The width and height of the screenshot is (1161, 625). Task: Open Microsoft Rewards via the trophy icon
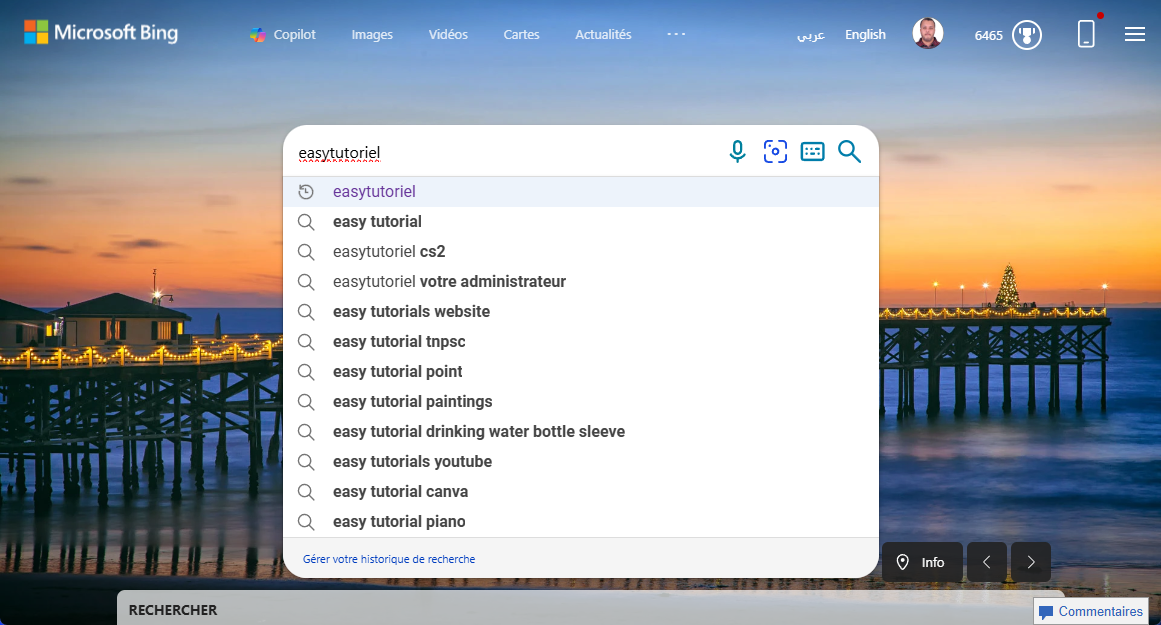tap(1026, 34)
